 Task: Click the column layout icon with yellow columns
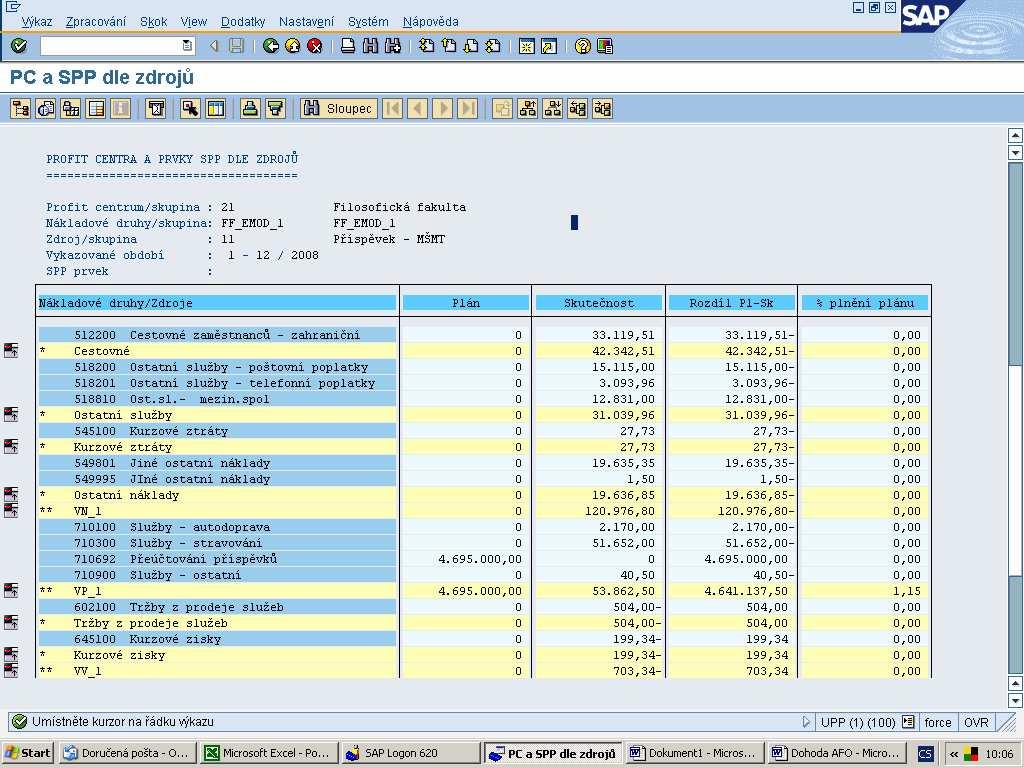coord(216,108)
